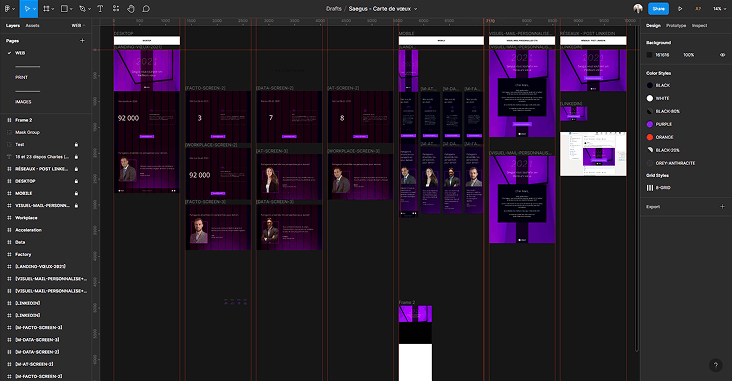Click the file title Saegus - Carte de vœux
Screen dimensions: 732x381
click(x=380, y=9)
